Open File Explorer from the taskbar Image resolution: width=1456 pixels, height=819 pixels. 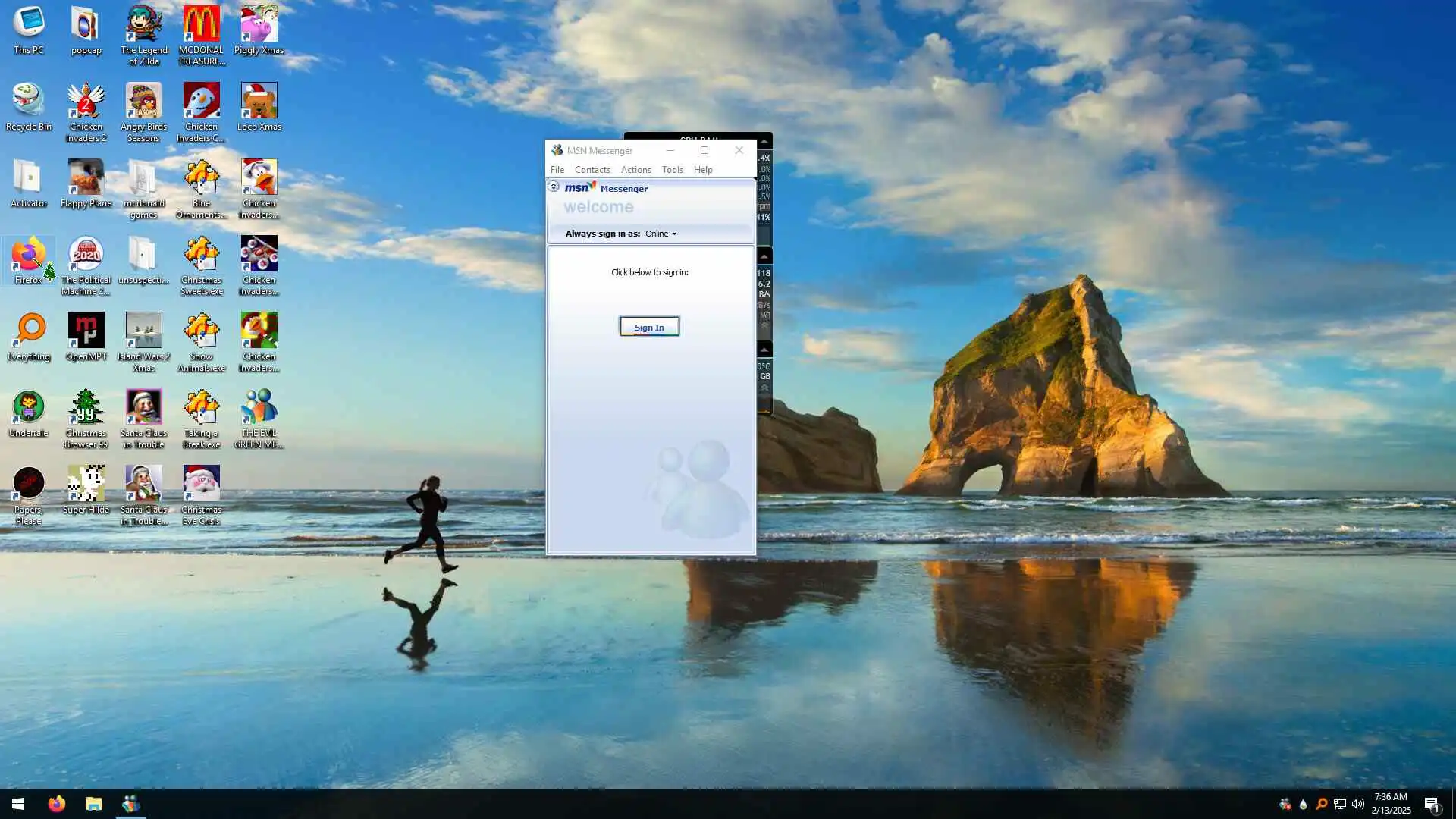click(93, 804)
